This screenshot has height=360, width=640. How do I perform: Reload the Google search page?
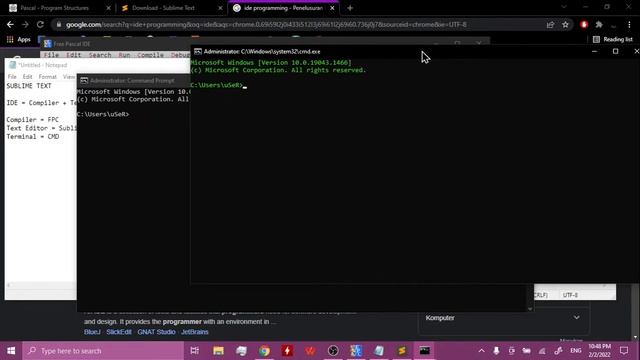[40, 24]
